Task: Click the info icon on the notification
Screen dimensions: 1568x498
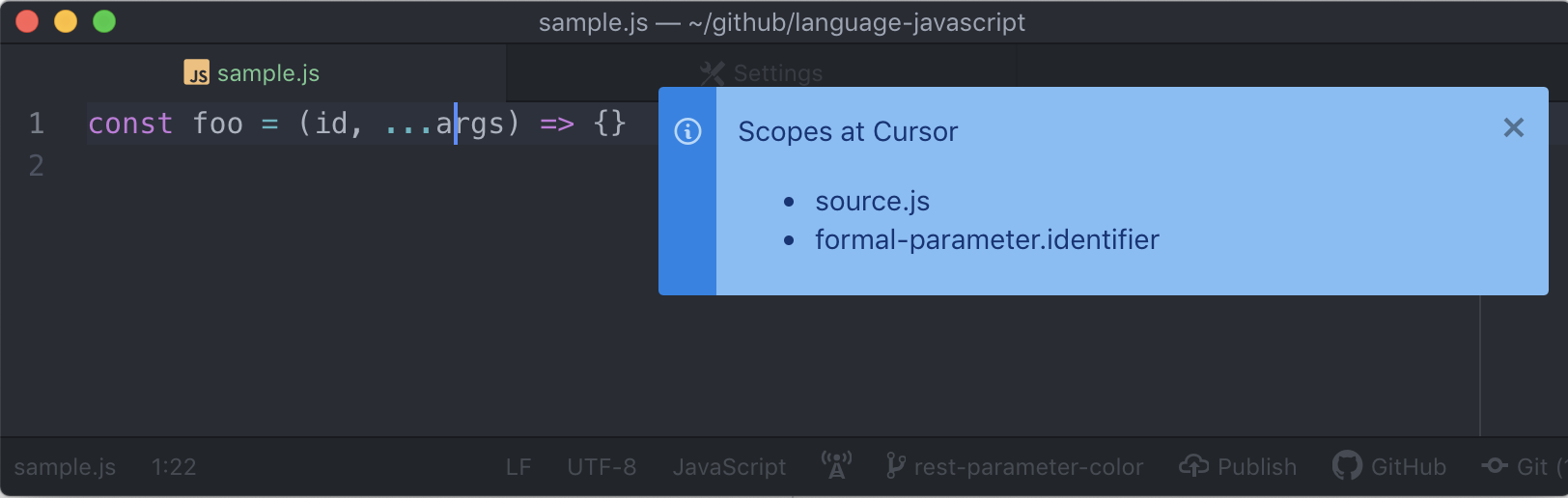Action: point(687,131)
